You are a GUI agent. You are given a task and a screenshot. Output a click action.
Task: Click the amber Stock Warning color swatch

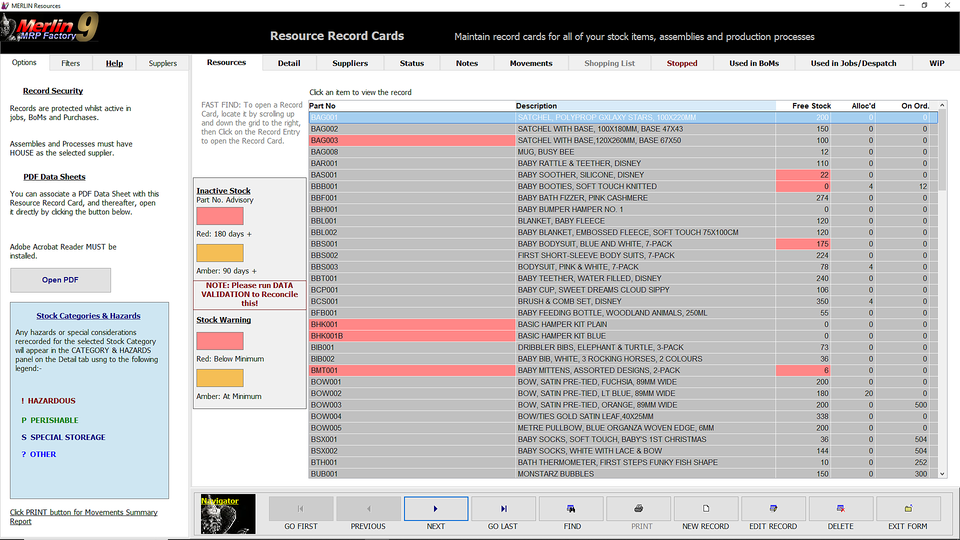[x=219, y=379]
